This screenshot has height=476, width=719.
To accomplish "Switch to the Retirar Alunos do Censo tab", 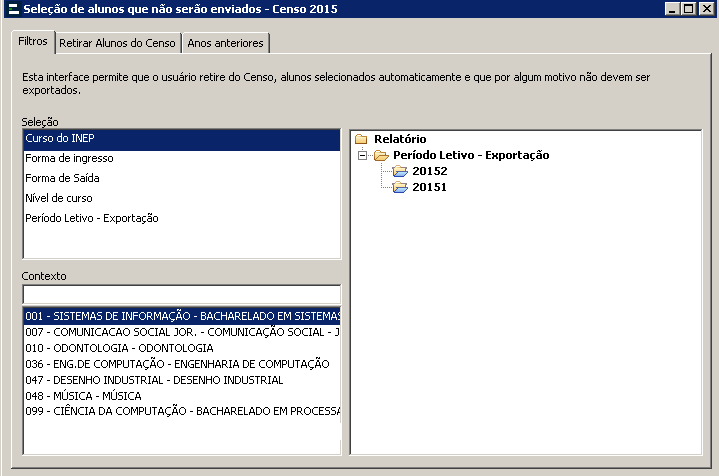I will point(117,43).
